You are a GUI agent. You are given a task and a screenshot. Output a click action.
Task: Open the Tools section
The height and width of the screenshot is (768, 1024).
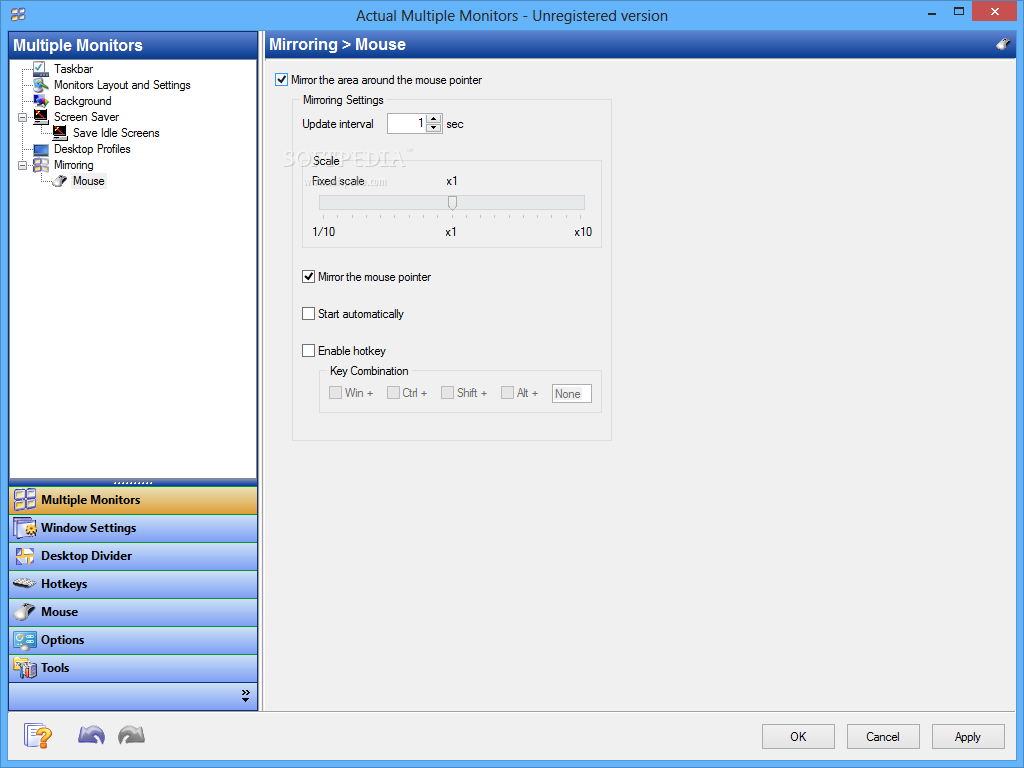tap(133, 668)
